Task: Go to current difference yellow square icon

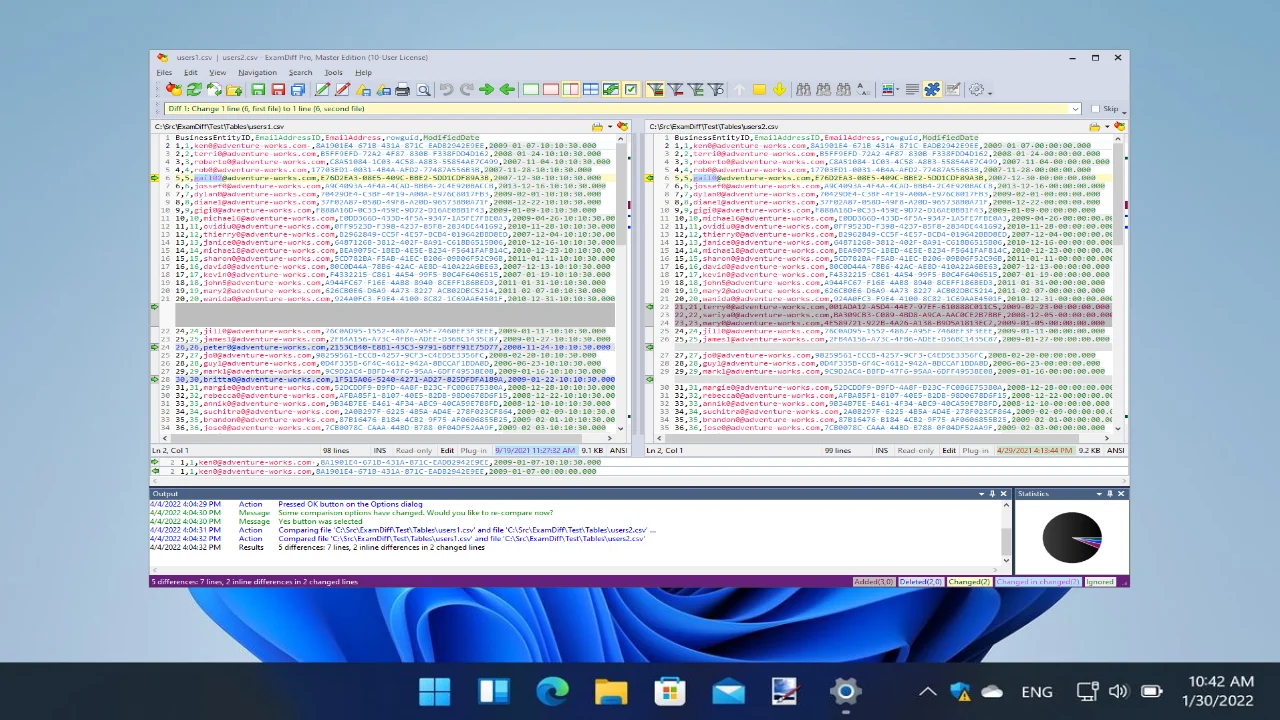Action: click(759, 90)
